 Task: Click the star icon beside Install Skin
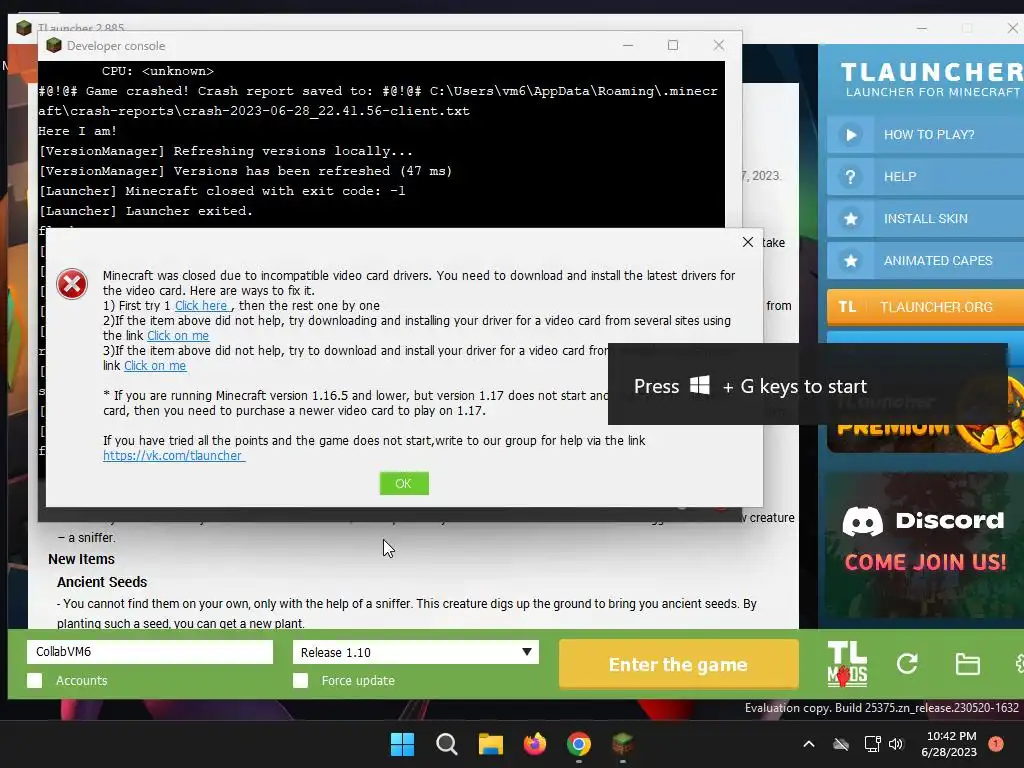pyautogui.click(x=851, y=219)
